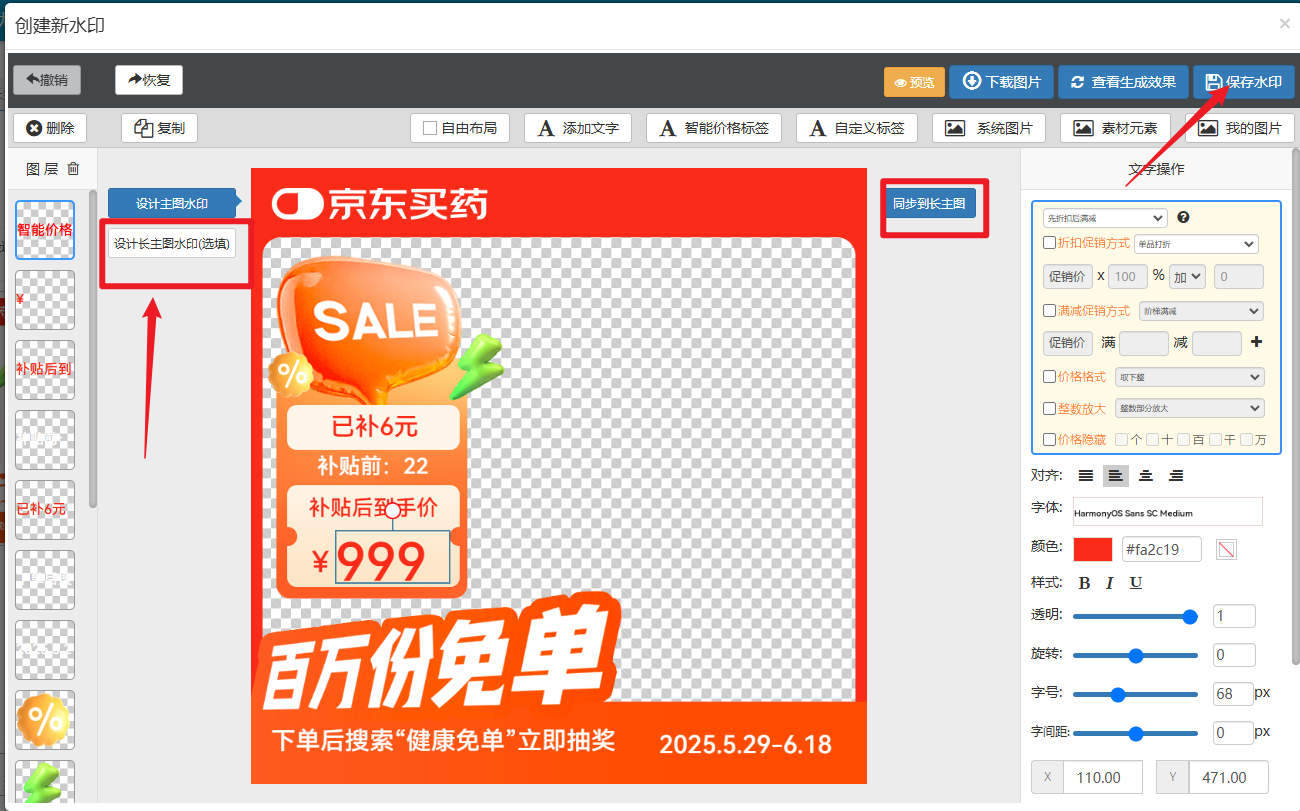Open 先折扣后满减 dropdown
1300x811 pixels.
pos(1105,217)
